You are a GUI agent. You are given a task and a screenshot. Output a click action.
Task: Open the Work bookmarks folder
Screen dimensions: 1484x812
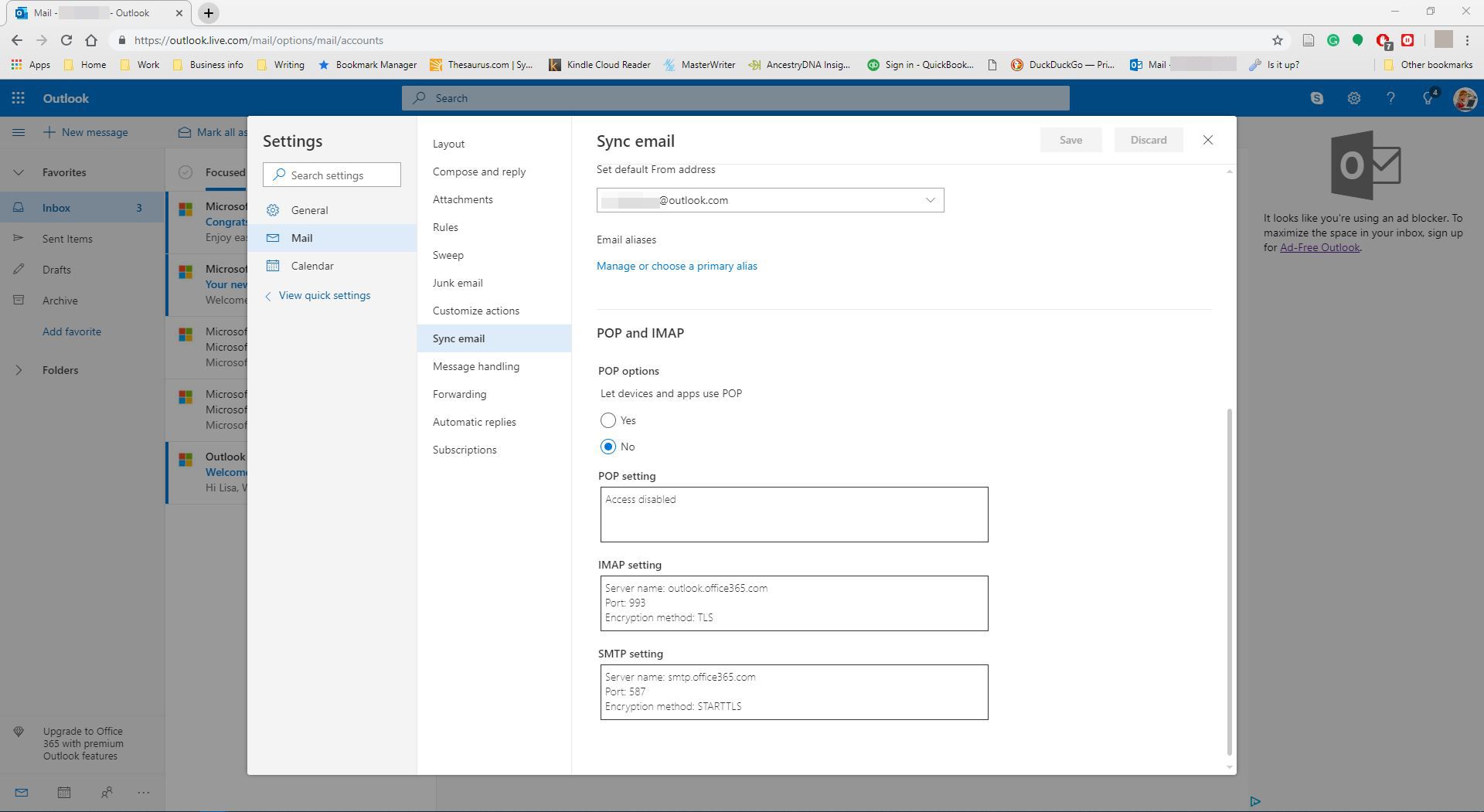click(x=140, y=65)
